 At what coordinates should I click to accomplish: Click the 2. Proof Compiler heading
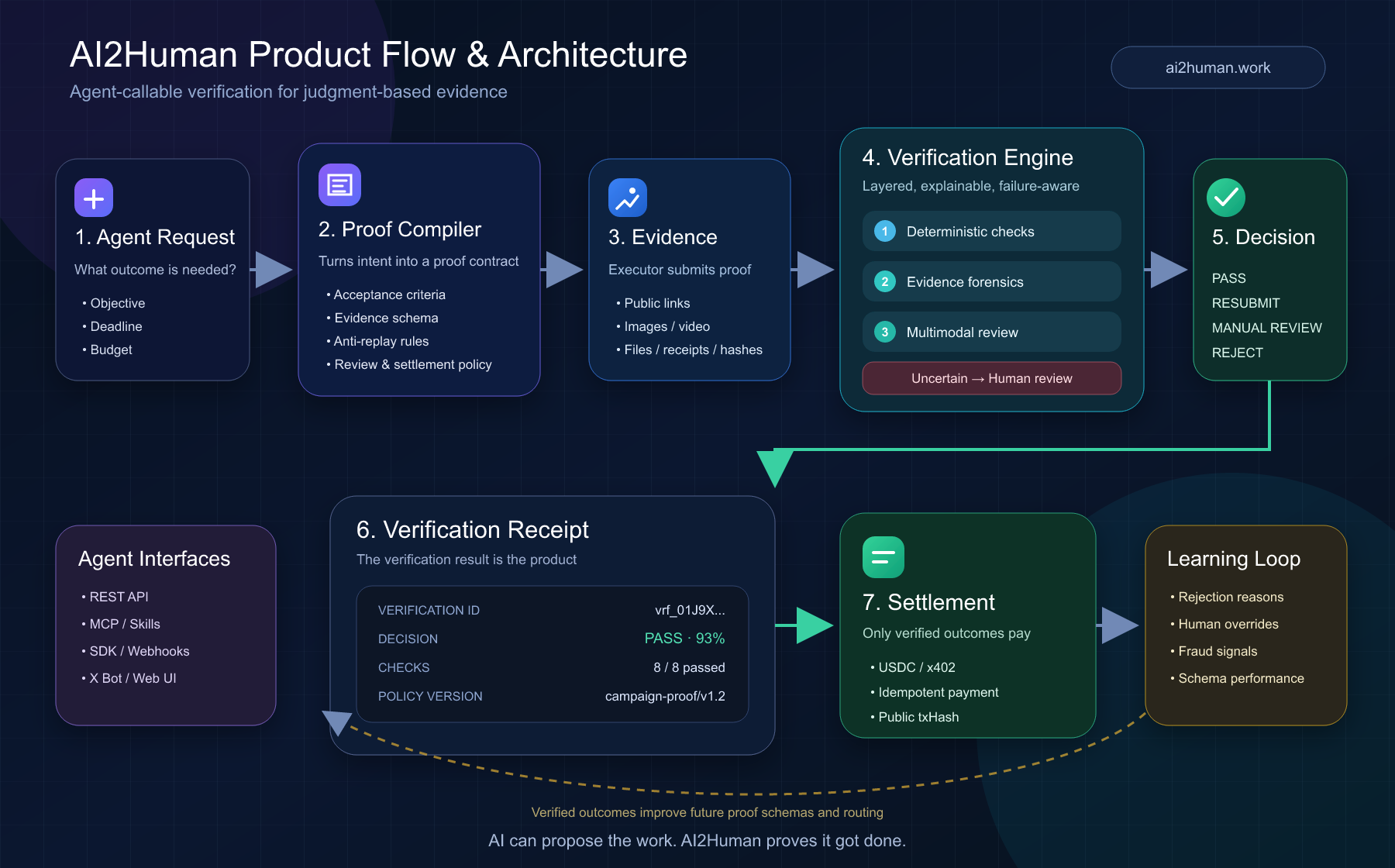[x=400, y=229]
